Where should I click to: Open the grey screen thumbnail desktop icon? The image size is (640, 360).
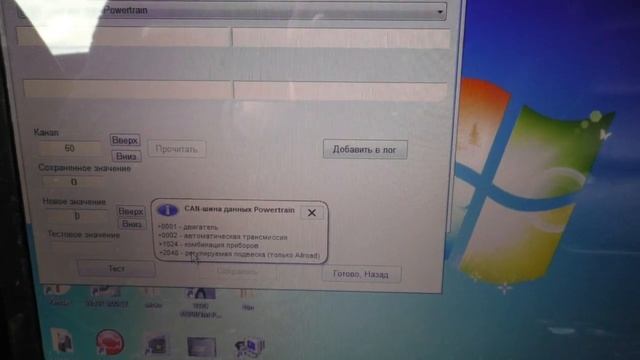[202, 347]
